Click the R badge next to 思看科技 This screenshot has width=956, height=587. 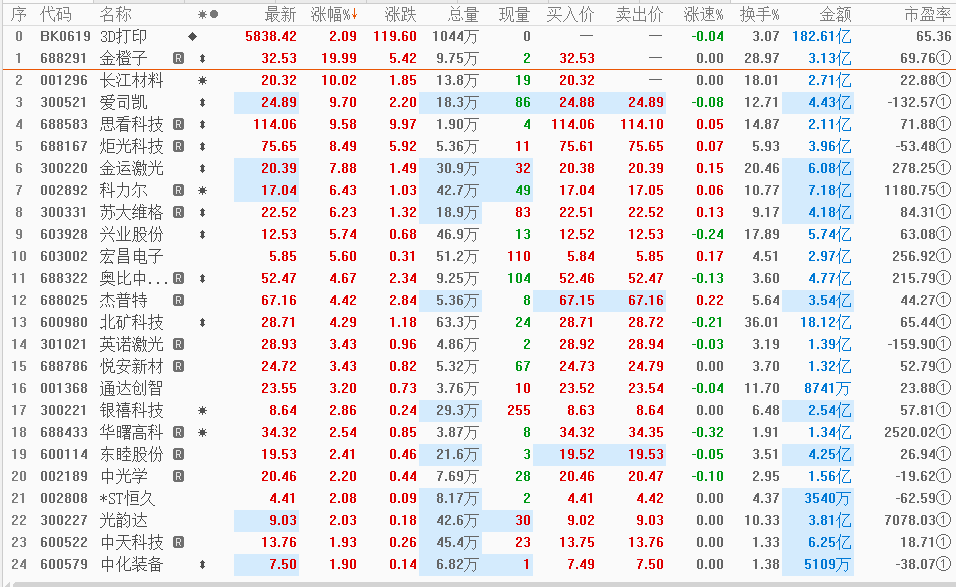click(178, 124)
